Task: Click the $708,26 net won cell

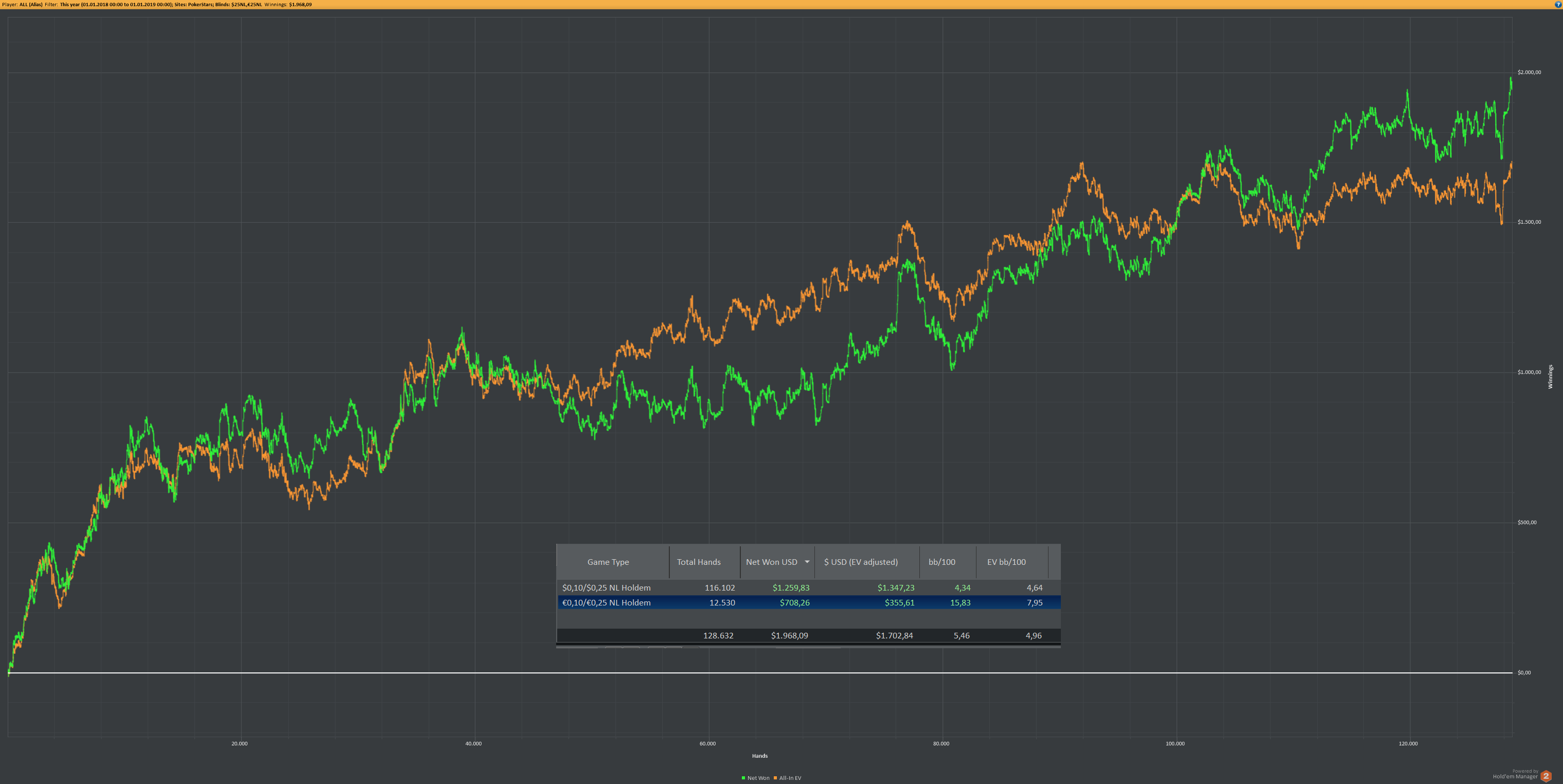Action: [794, 602]
